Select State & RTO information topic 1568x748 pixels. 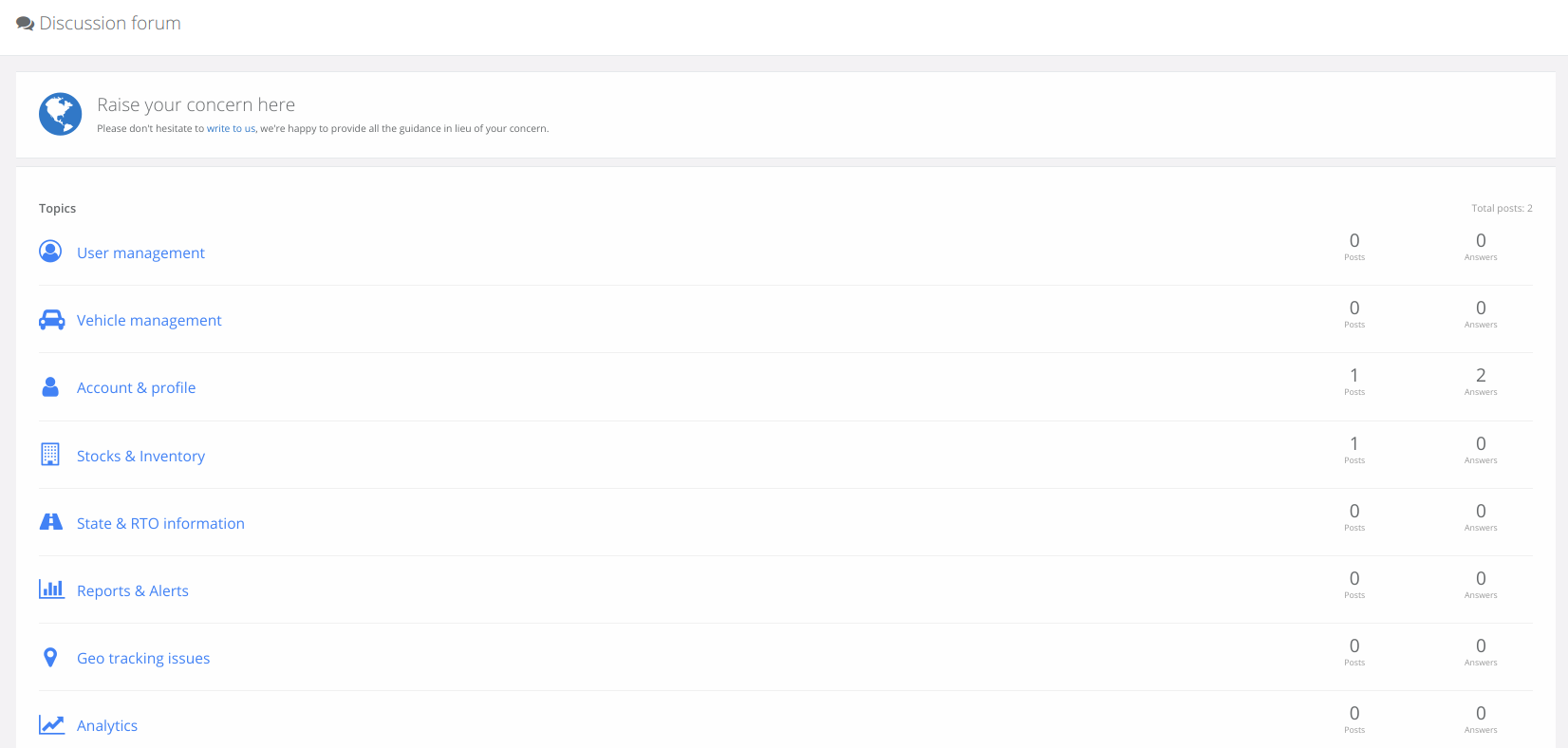[160, 524]
